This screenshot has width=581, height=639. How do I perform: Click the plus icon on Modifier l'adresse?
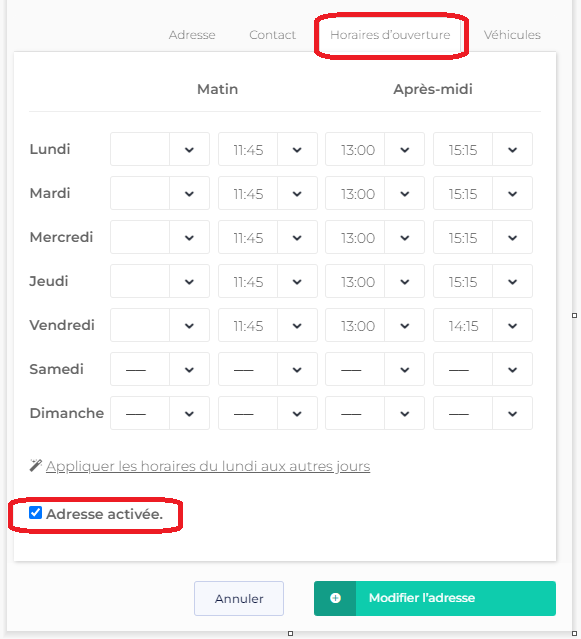click(x=335, y=598)
